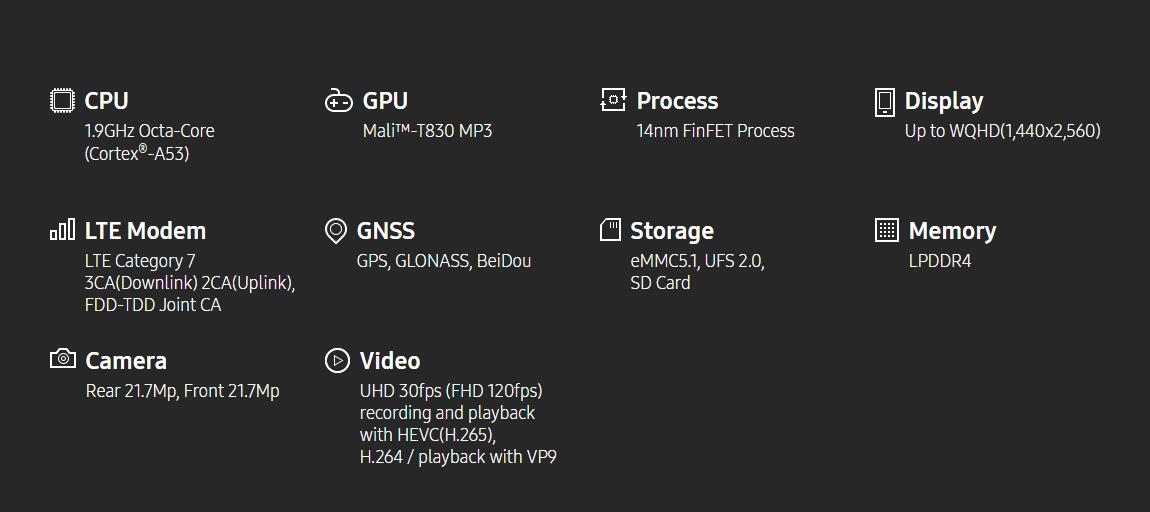Click the GPU gamepad icon
Image resolution: width=1150 pixels, height=512 pixels.
[338, 100]
